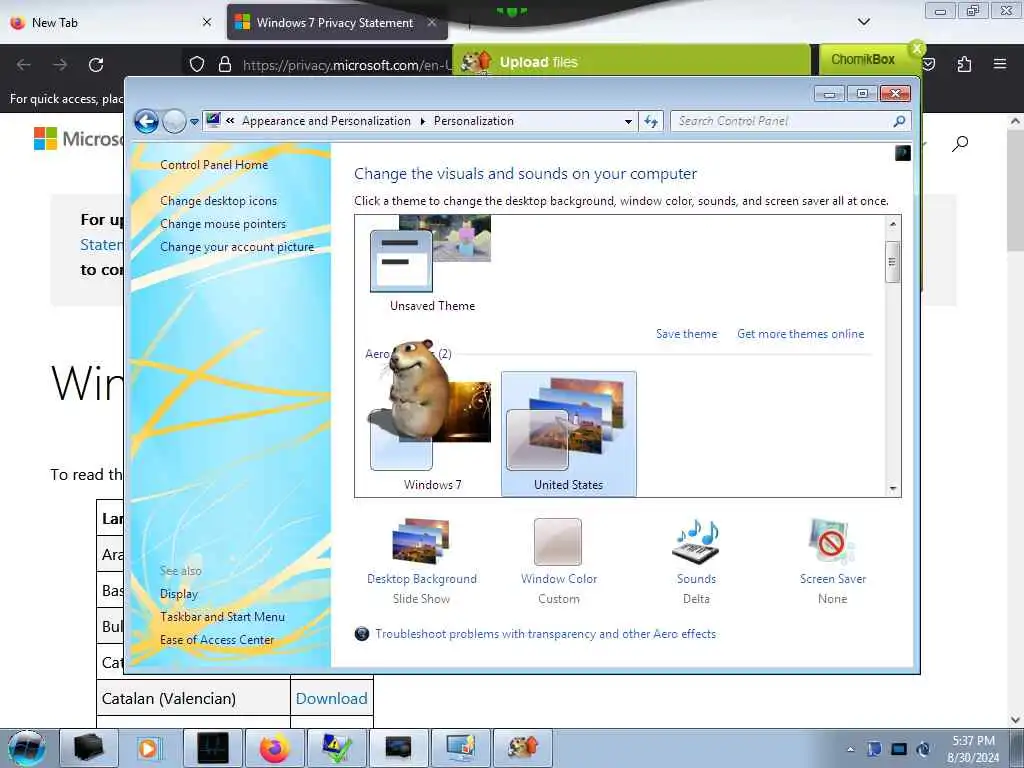Open Display under See also

pos(179,594)
